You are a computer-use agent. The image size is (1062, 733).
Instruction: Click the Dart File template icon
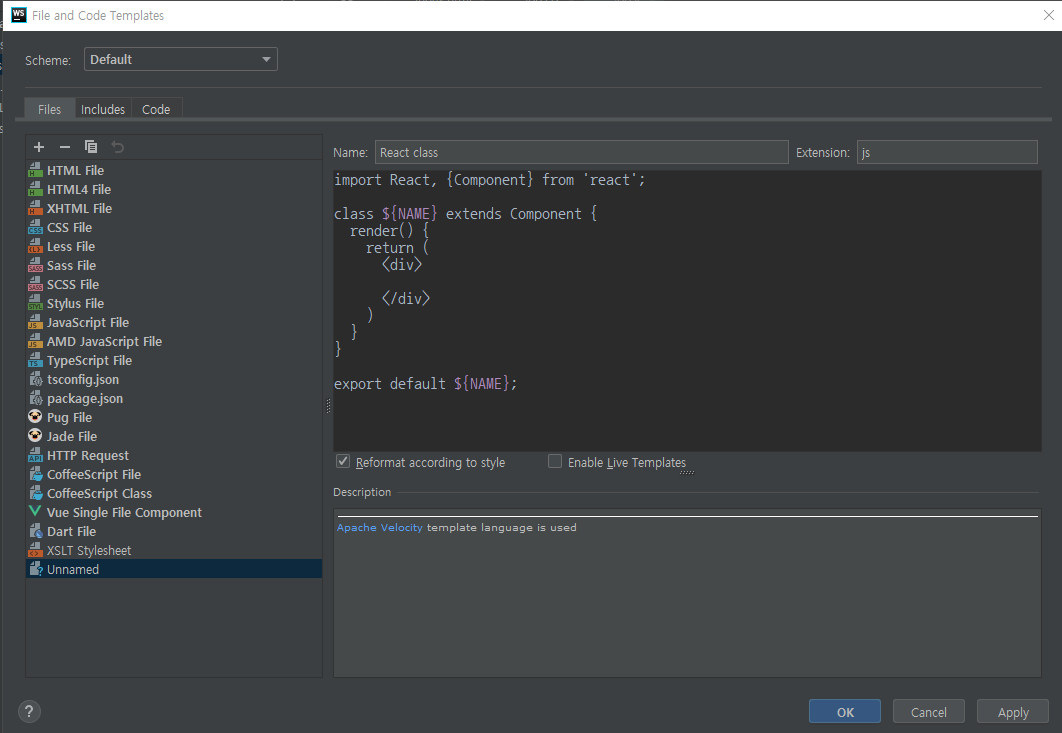(x=35, y=531)
